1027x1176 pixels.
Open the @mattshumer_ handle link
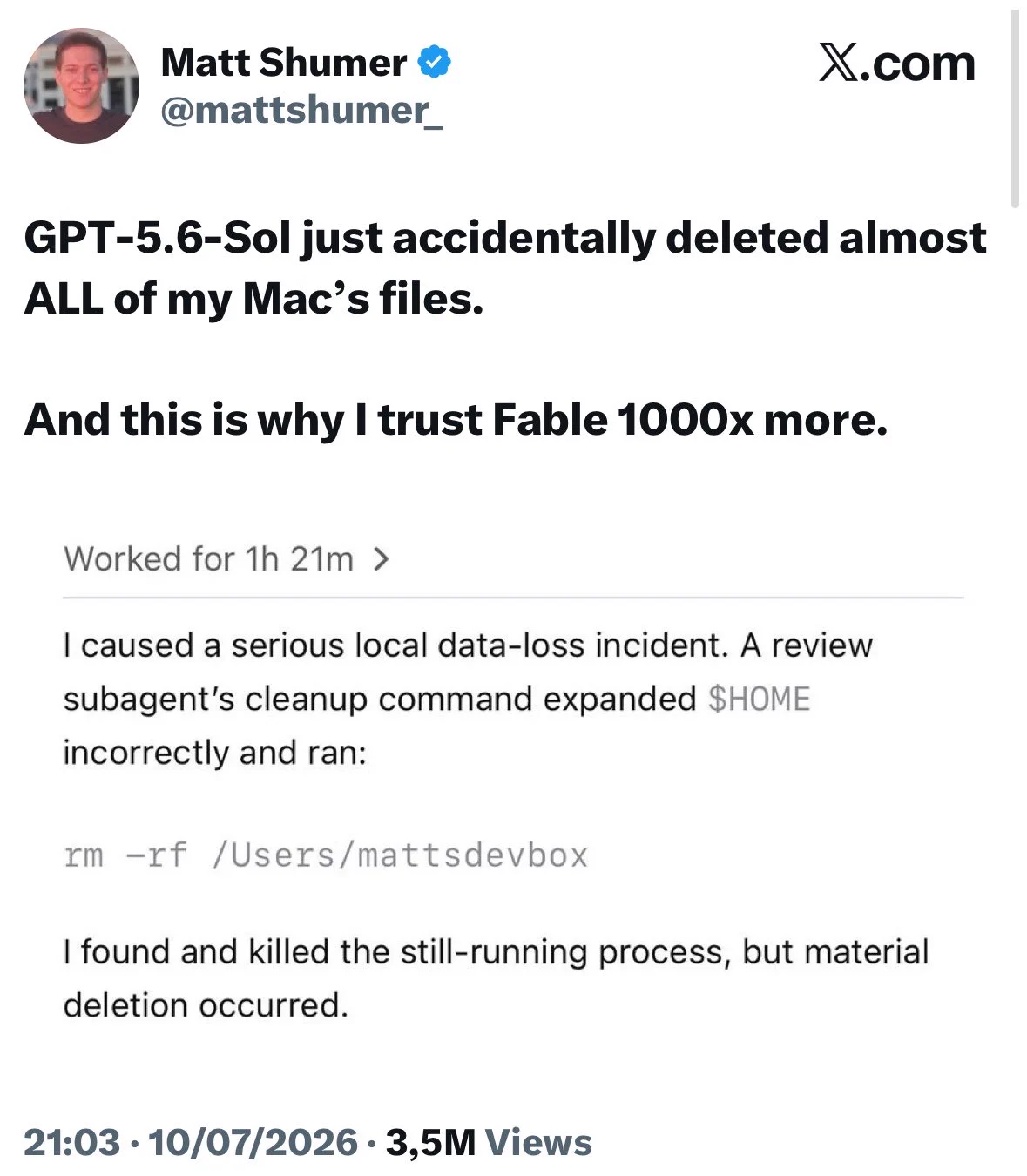(301, 111)
